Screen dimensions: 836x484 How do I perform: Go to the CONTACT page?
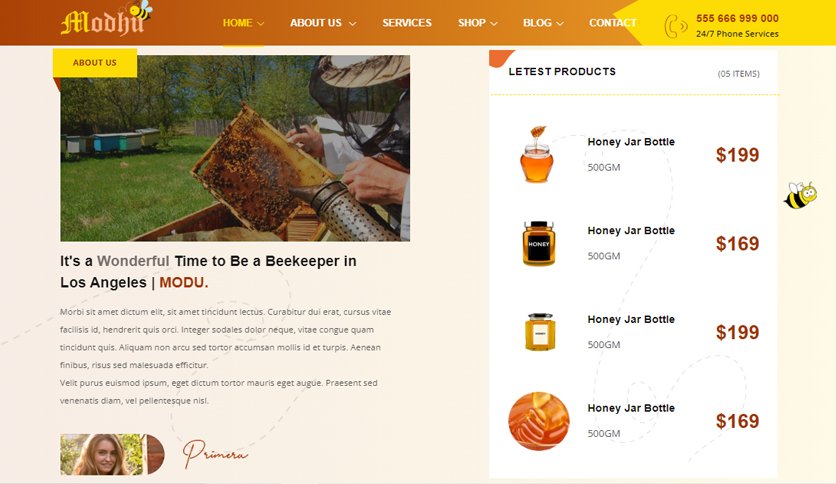(x=613, y=23)
